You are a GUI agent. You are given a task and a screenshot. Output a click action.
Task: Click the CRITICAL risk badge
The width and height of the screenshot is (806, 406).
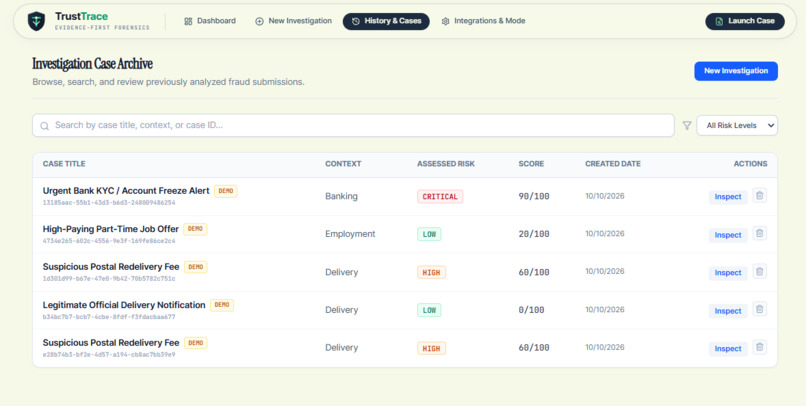click(x=440, y=196)
